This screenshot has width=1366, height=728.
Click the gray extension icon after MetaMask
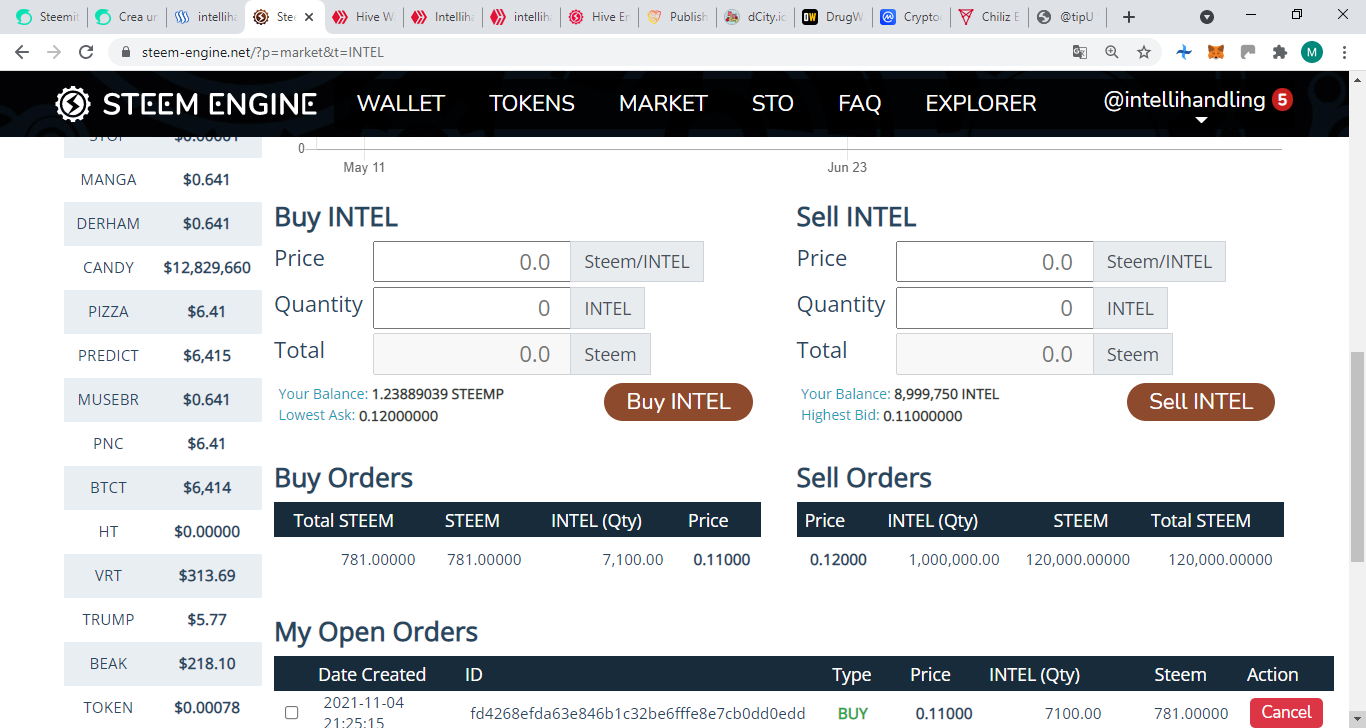[x=1248, y=52]
